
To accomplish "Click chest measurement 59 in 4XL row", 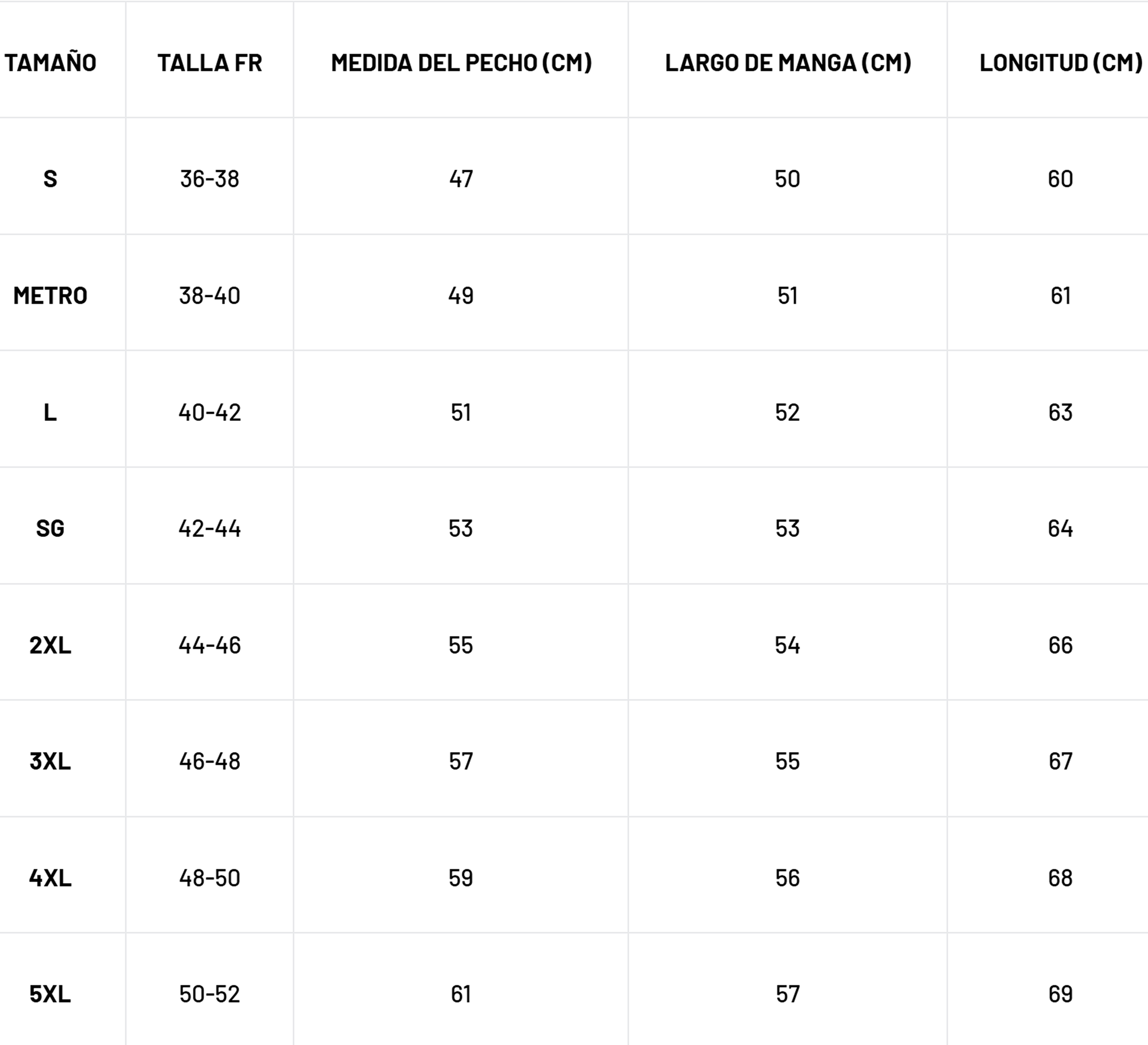I will [x=461, y=878].
